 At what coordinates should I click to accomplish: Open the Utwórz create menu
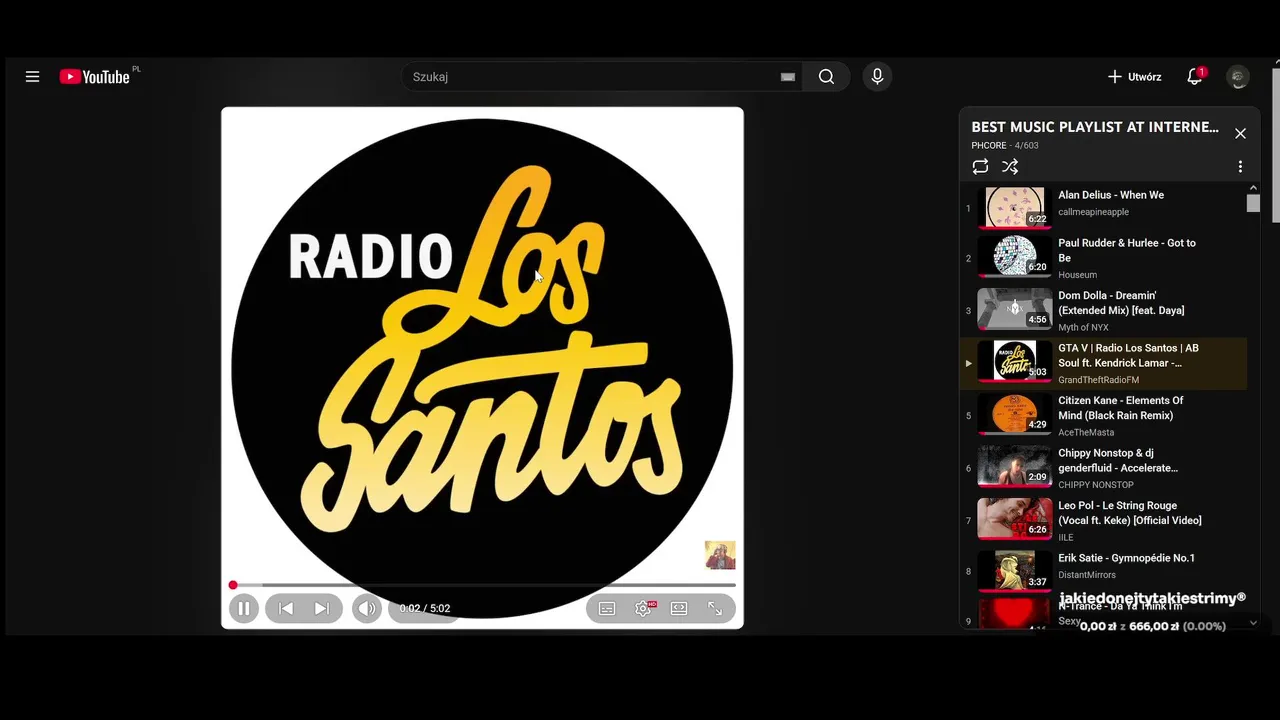tap(1135, 77)
